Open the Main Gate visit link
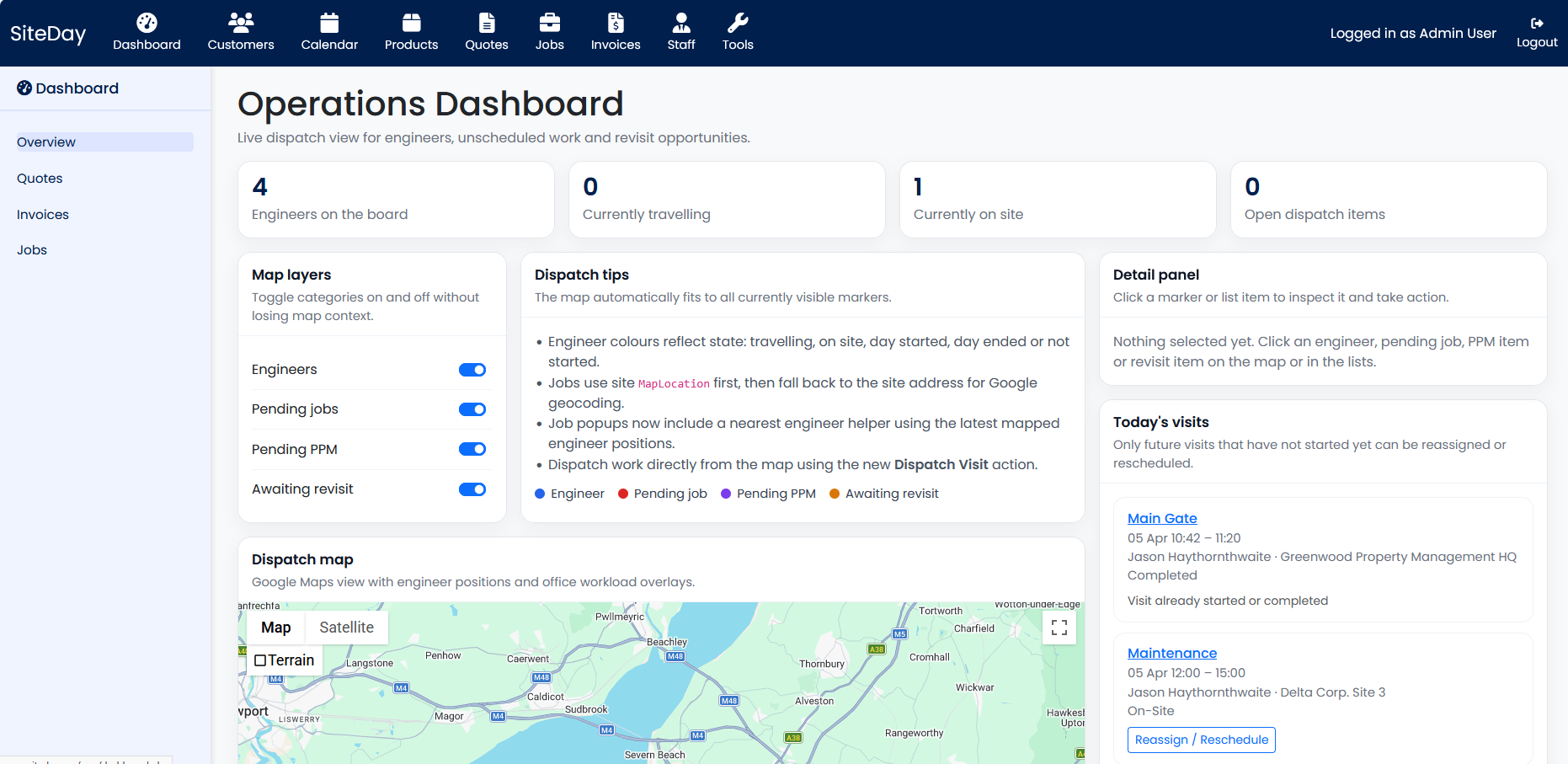 click(x=1162, y=519)
